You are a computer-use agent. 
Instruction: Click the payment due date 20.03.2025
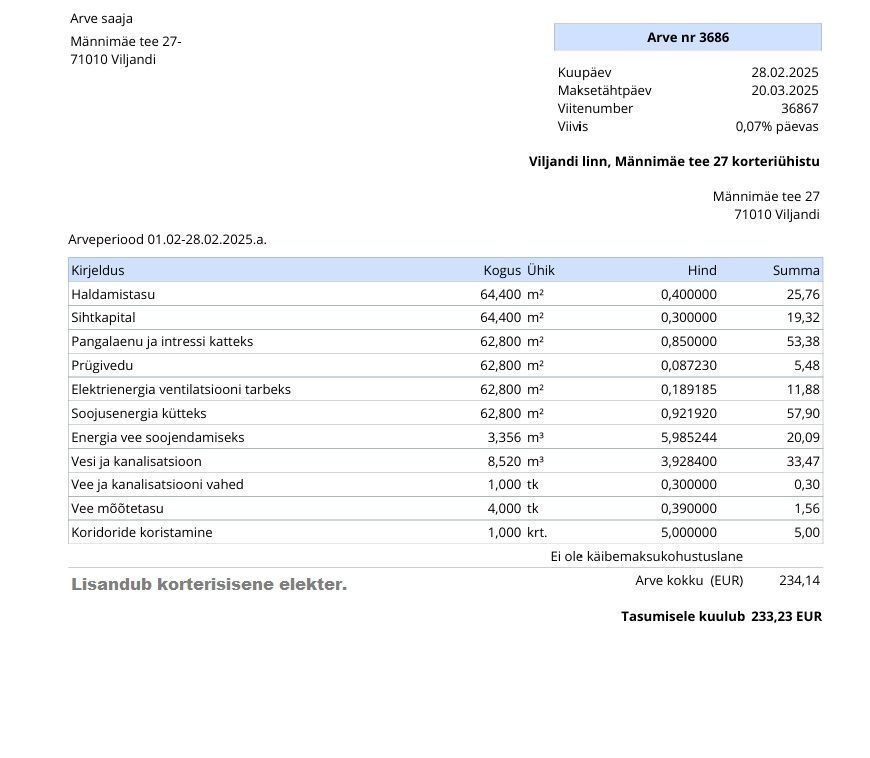[x=784, y=90]
